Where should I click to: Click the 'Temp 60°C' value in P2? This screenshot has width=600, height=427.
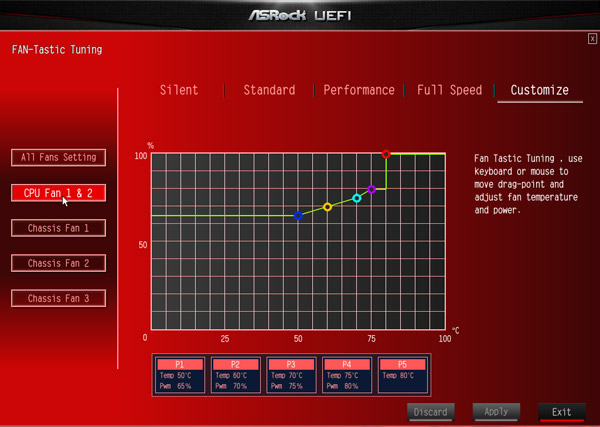[231, 376]
